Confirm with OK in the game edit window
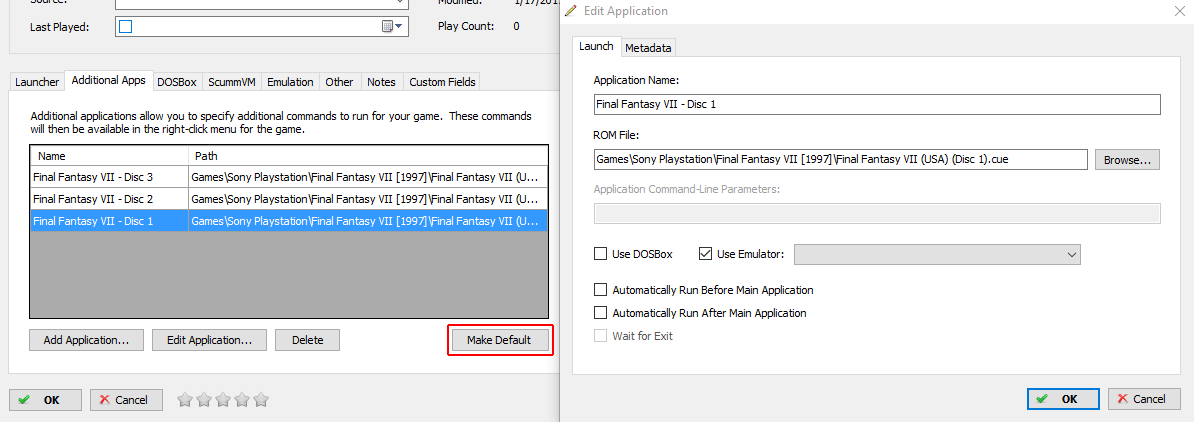Viewport: 1194px width, 422px height. pyautogui.click(x=45, y=399)
